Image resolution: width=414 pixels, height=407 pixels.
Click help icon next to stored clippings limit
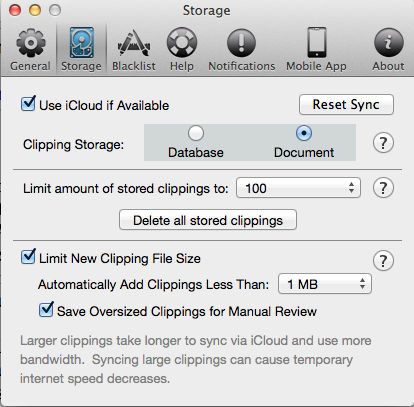point(383,188)
